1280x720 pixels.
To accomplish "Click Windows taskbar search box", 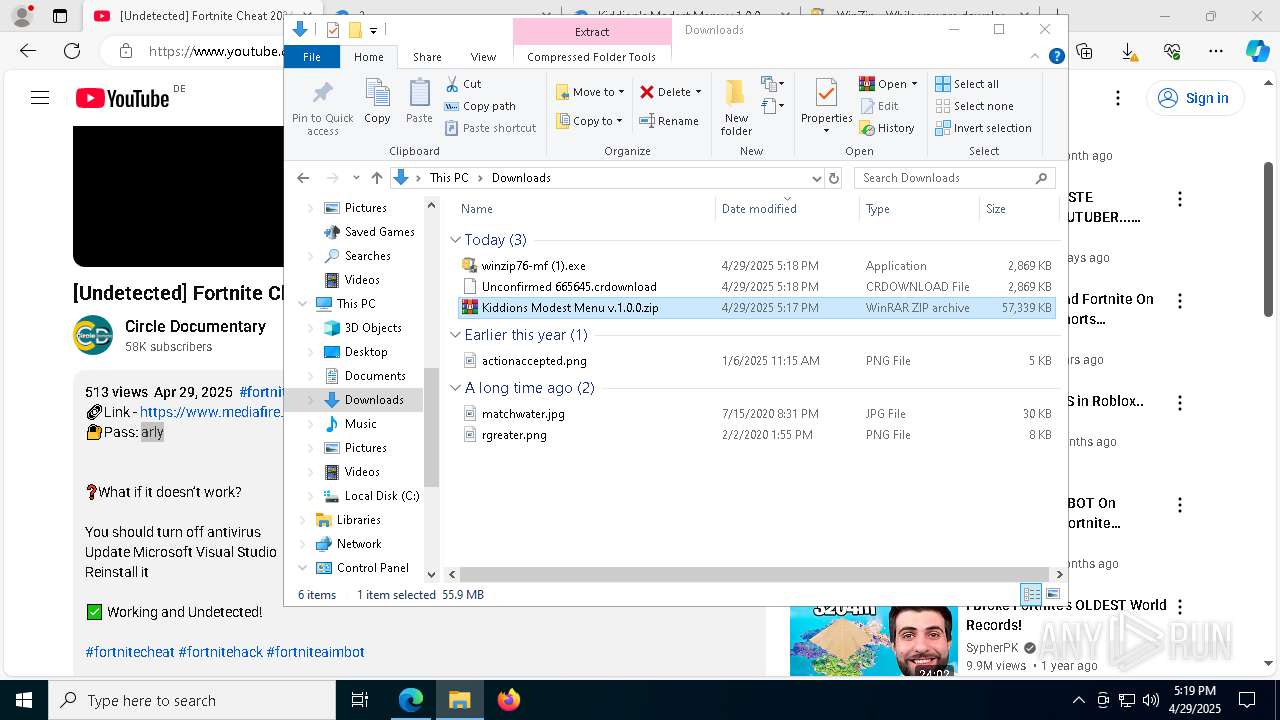I will pyautogui.click(x=192, y=700).
